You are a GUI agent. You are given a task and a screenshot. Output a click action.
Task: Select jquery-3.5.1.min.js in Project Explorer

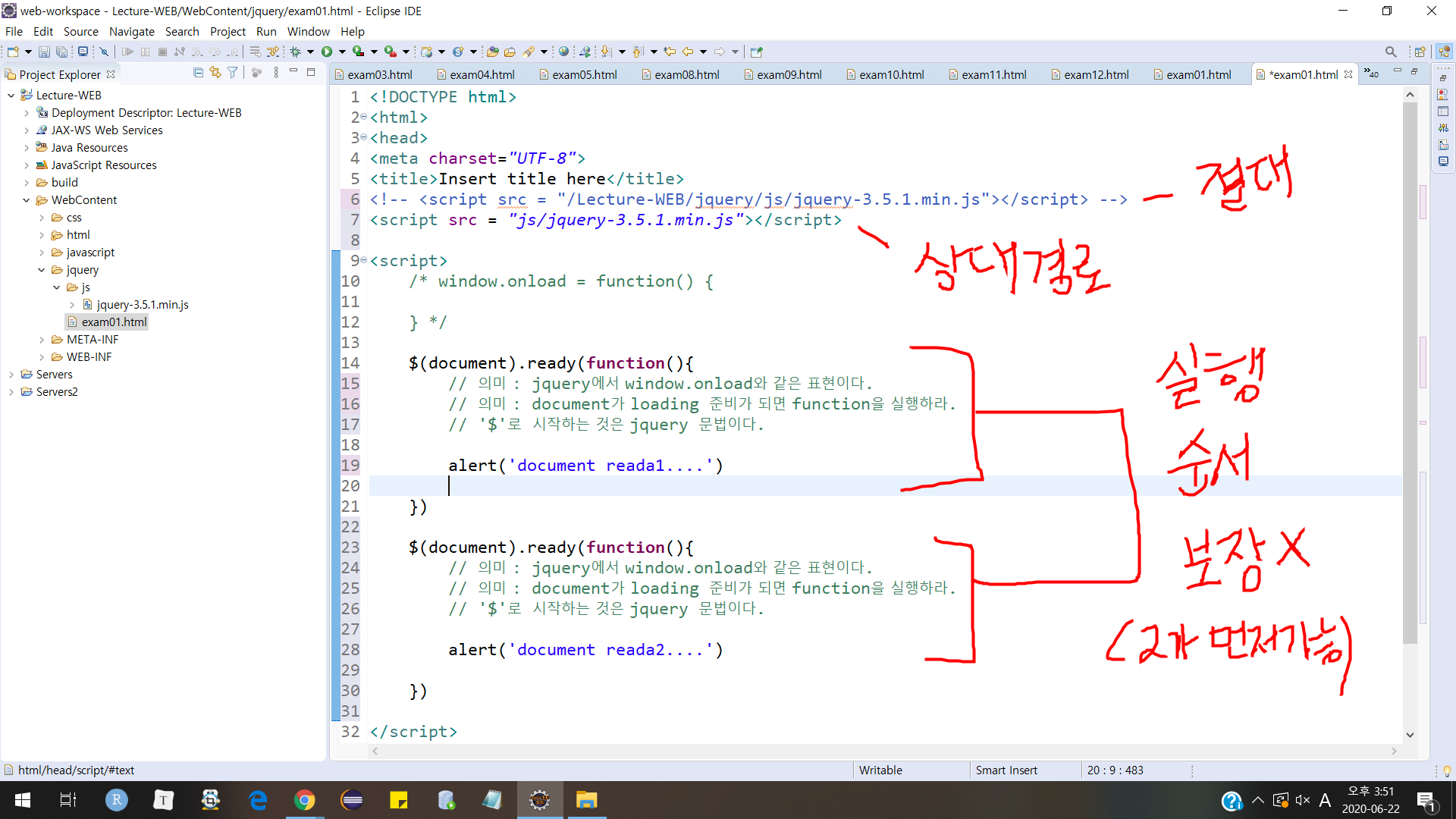(143, 305)
